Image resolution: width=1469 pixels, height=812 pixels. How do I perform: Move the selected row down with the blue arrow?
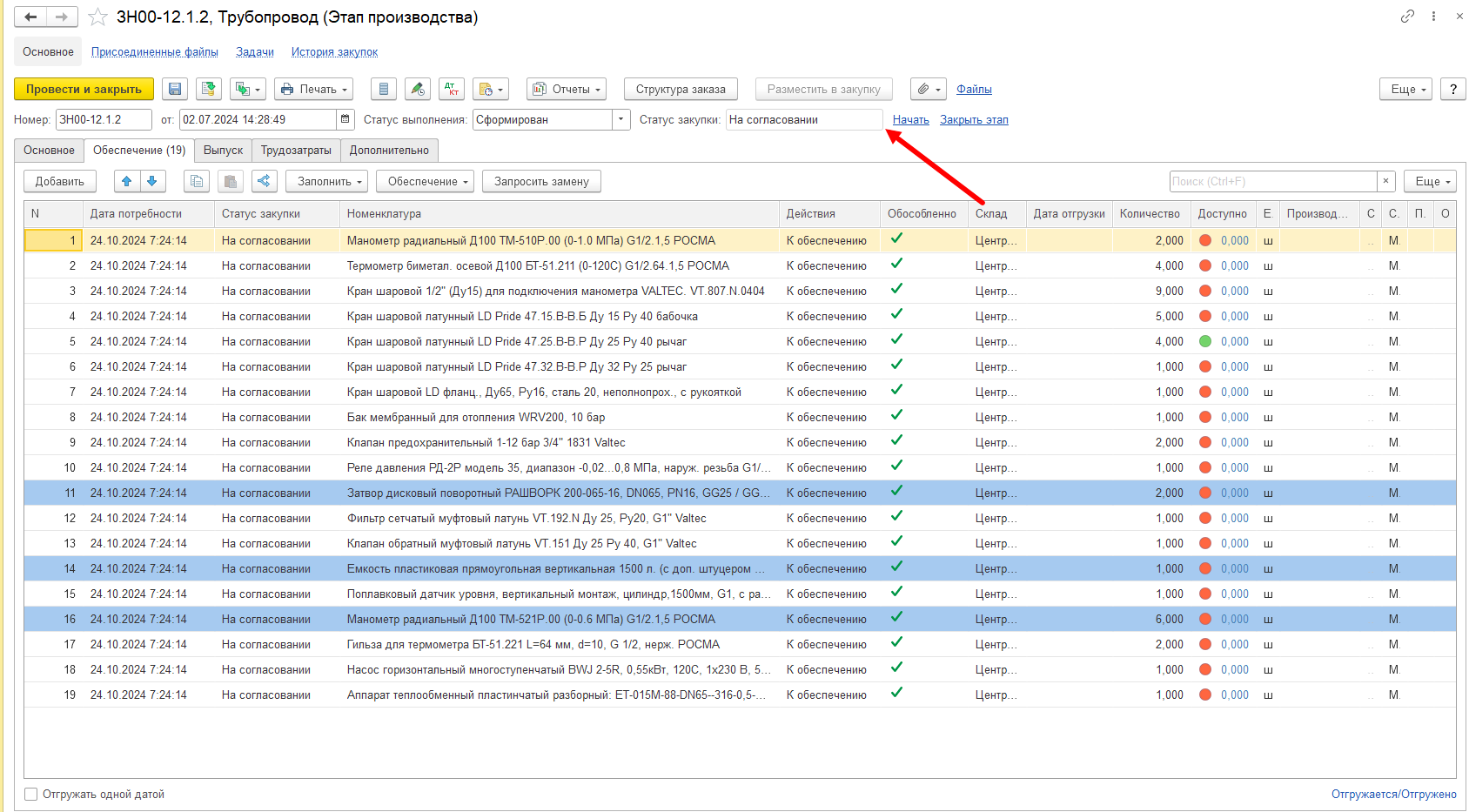[x=152, y=181]
